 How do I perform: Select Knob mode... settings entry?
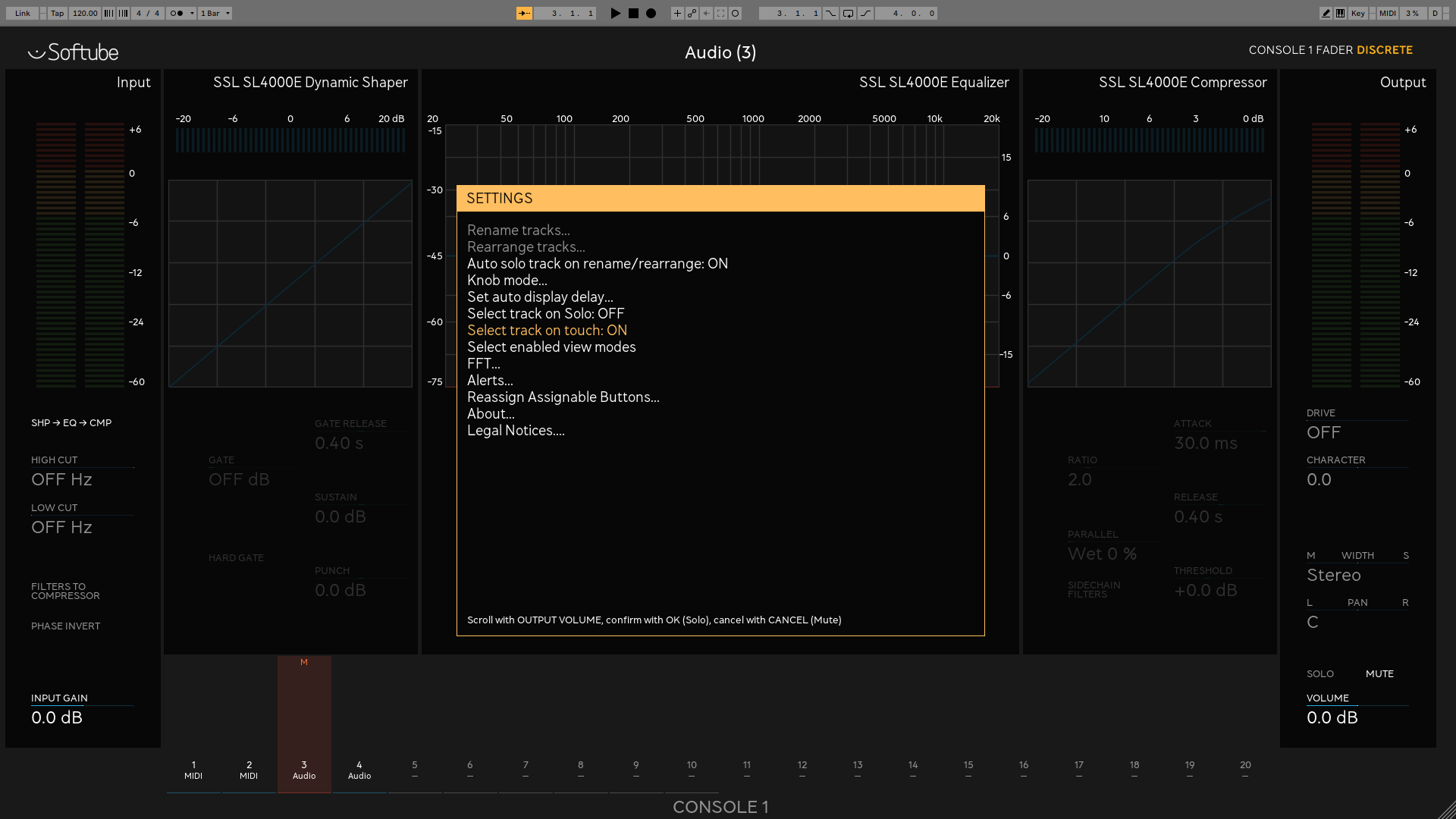(507, 281)
